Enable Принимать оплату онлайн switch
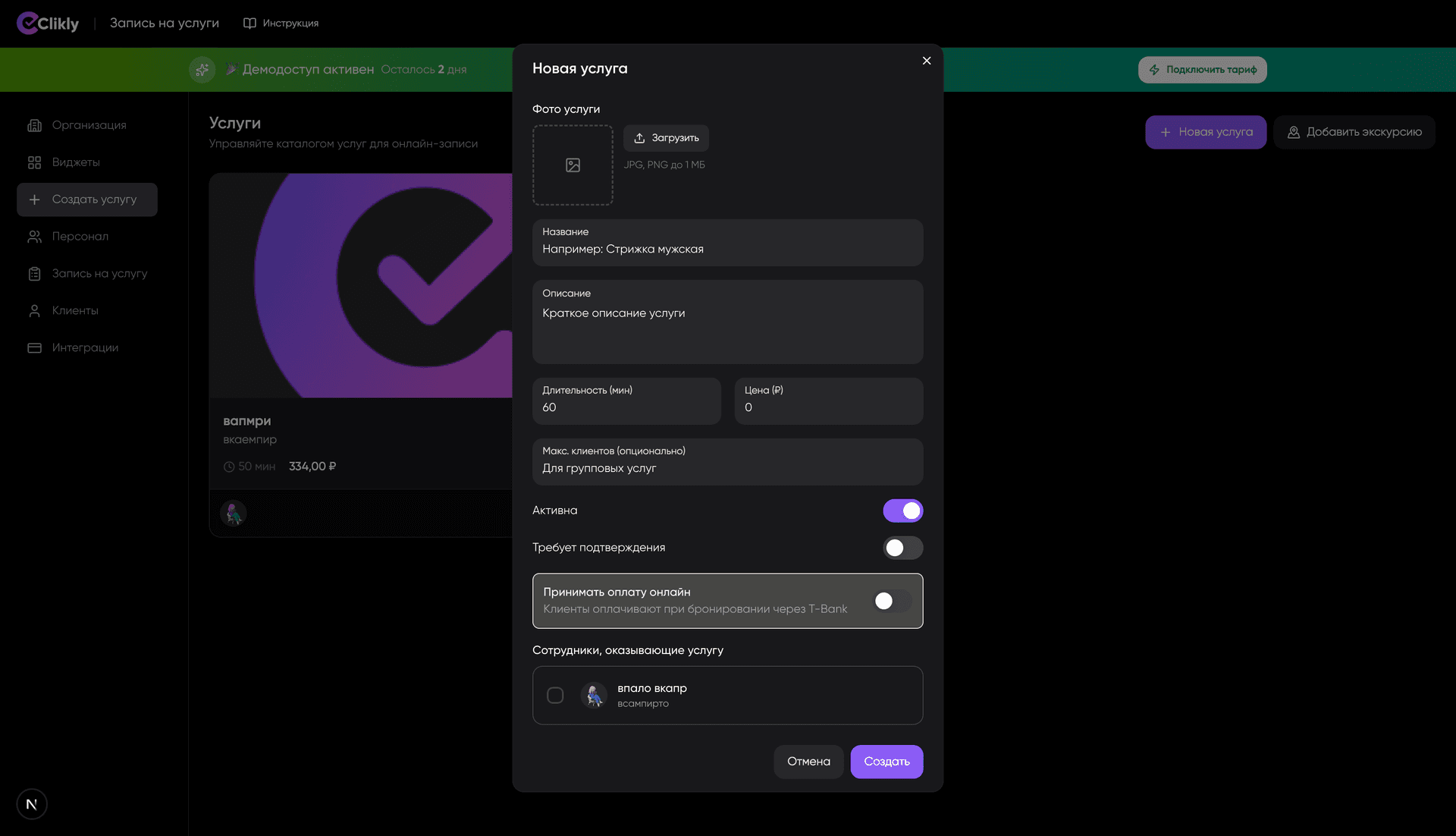Viewport: 1456px width, 836px height. (892, 601)
